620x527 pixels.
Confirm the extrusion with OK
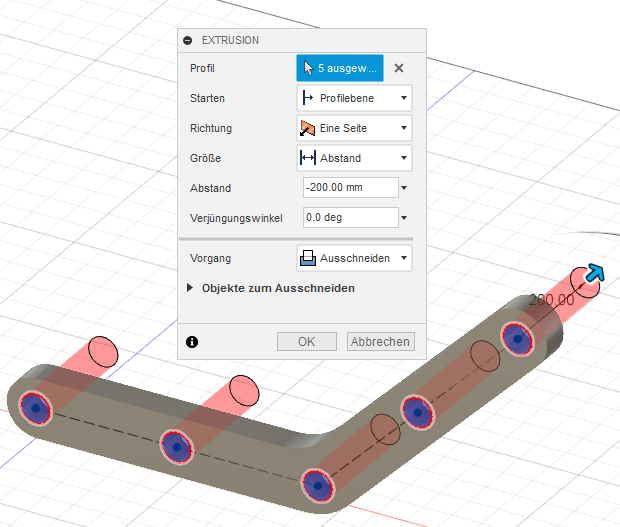(307, 342)
